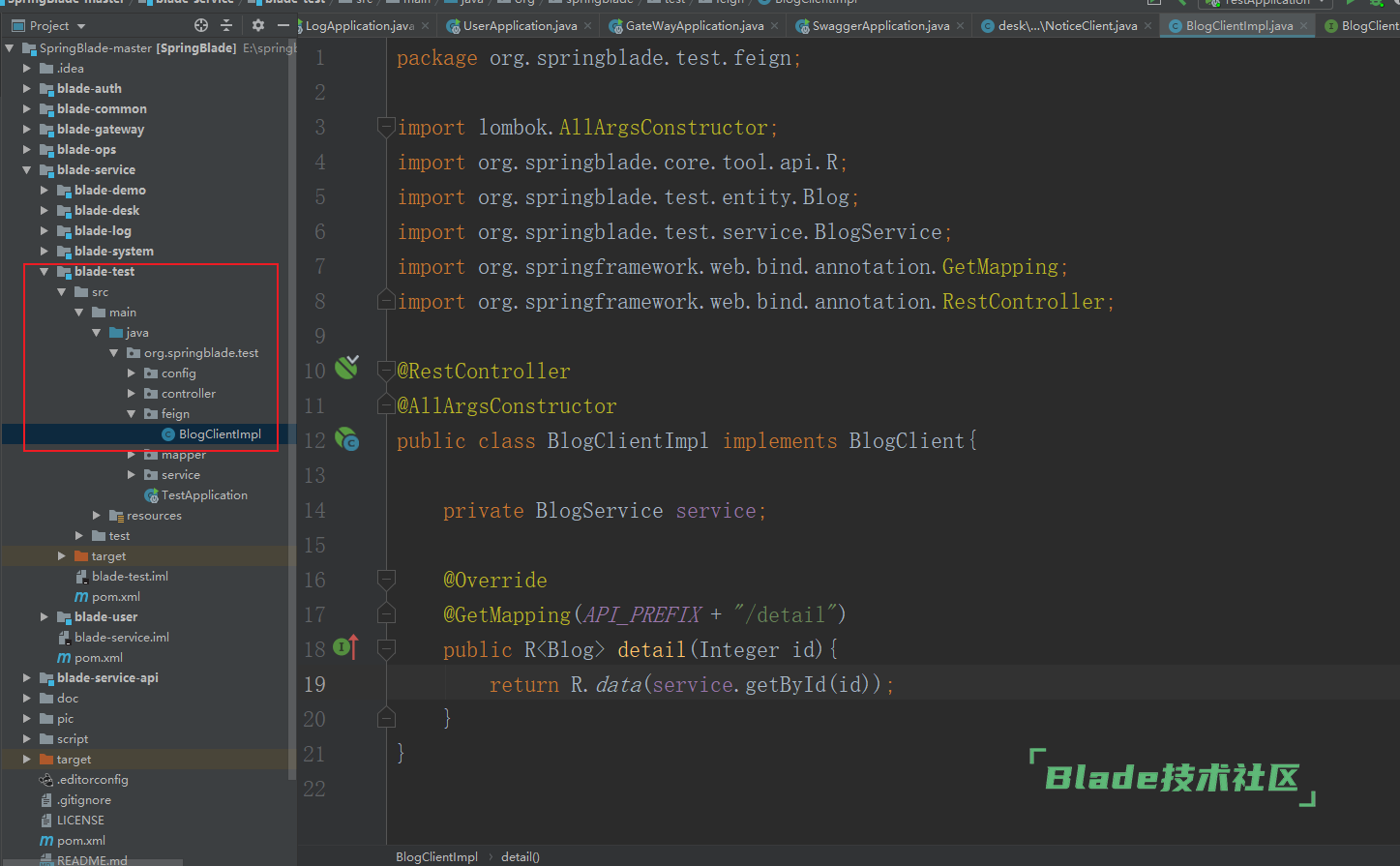Expand the blade-common module
Image resolution: width=1400 pixels, height=866 pixels.
coord(27,109)
